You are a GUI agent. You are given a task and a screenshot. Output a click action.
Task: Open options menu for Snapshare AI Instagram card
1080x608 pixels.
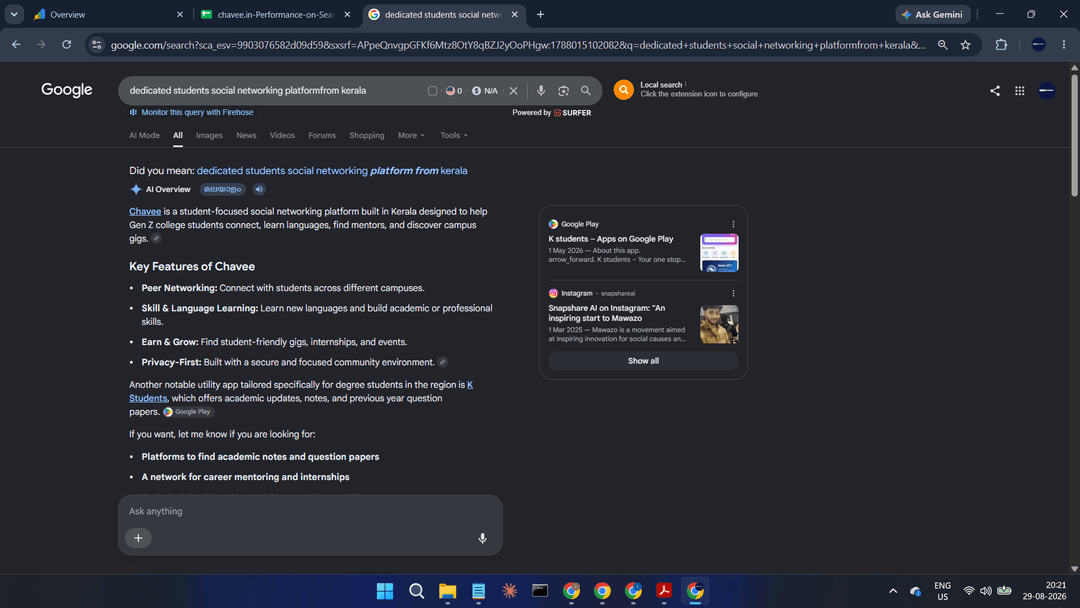733,293
